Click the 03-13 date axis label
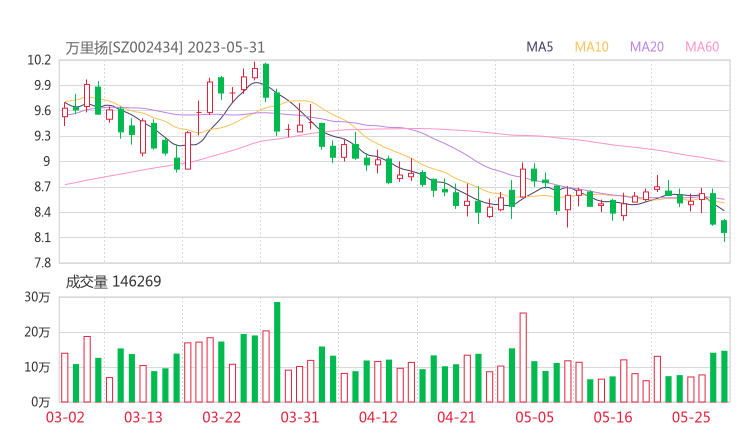Image resolution: width=740 pixels, height=440 pixels. pos(143,417)
